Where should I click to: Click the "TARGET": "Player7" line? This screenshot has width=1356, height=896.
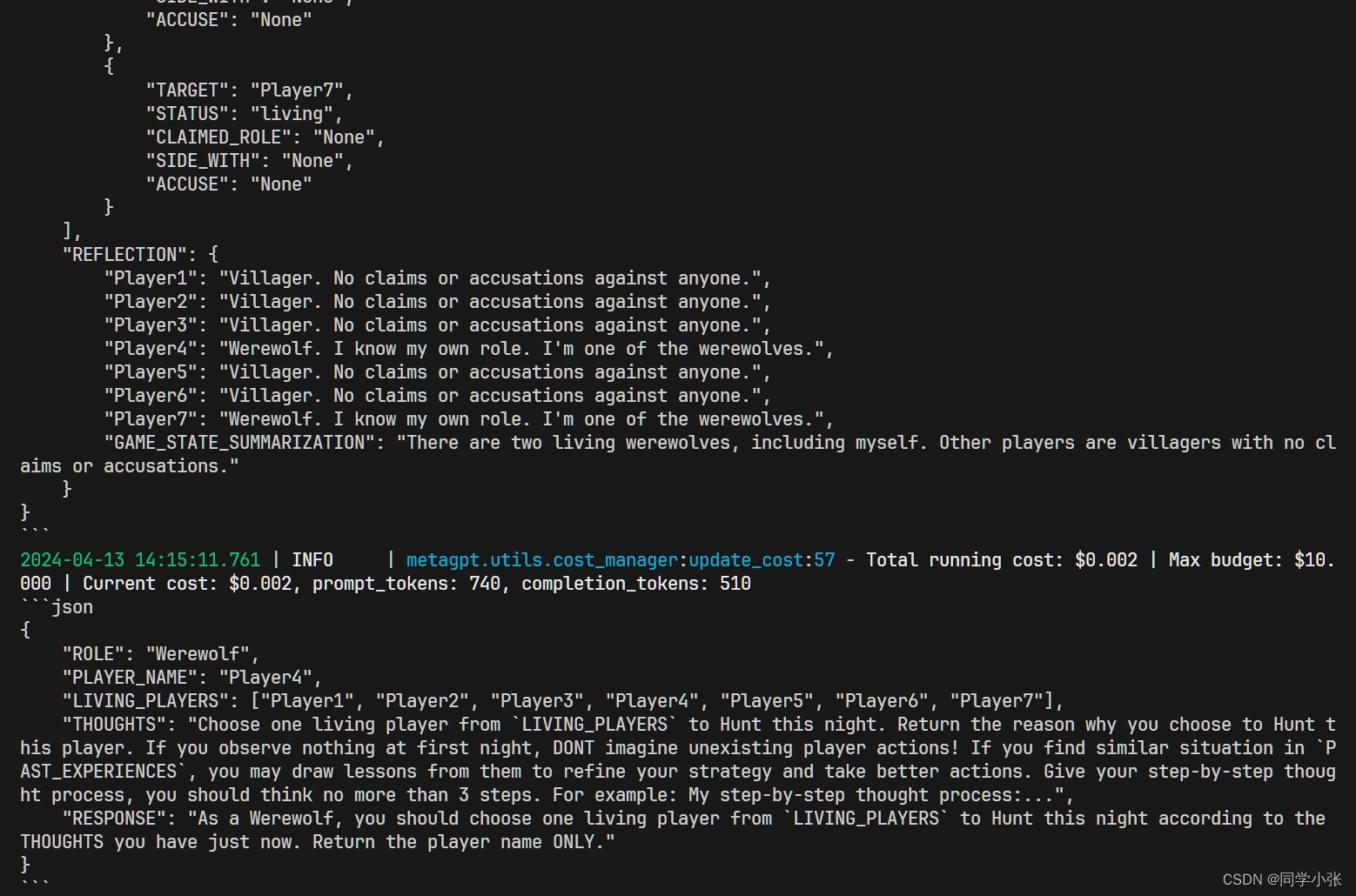coord(250,90)
